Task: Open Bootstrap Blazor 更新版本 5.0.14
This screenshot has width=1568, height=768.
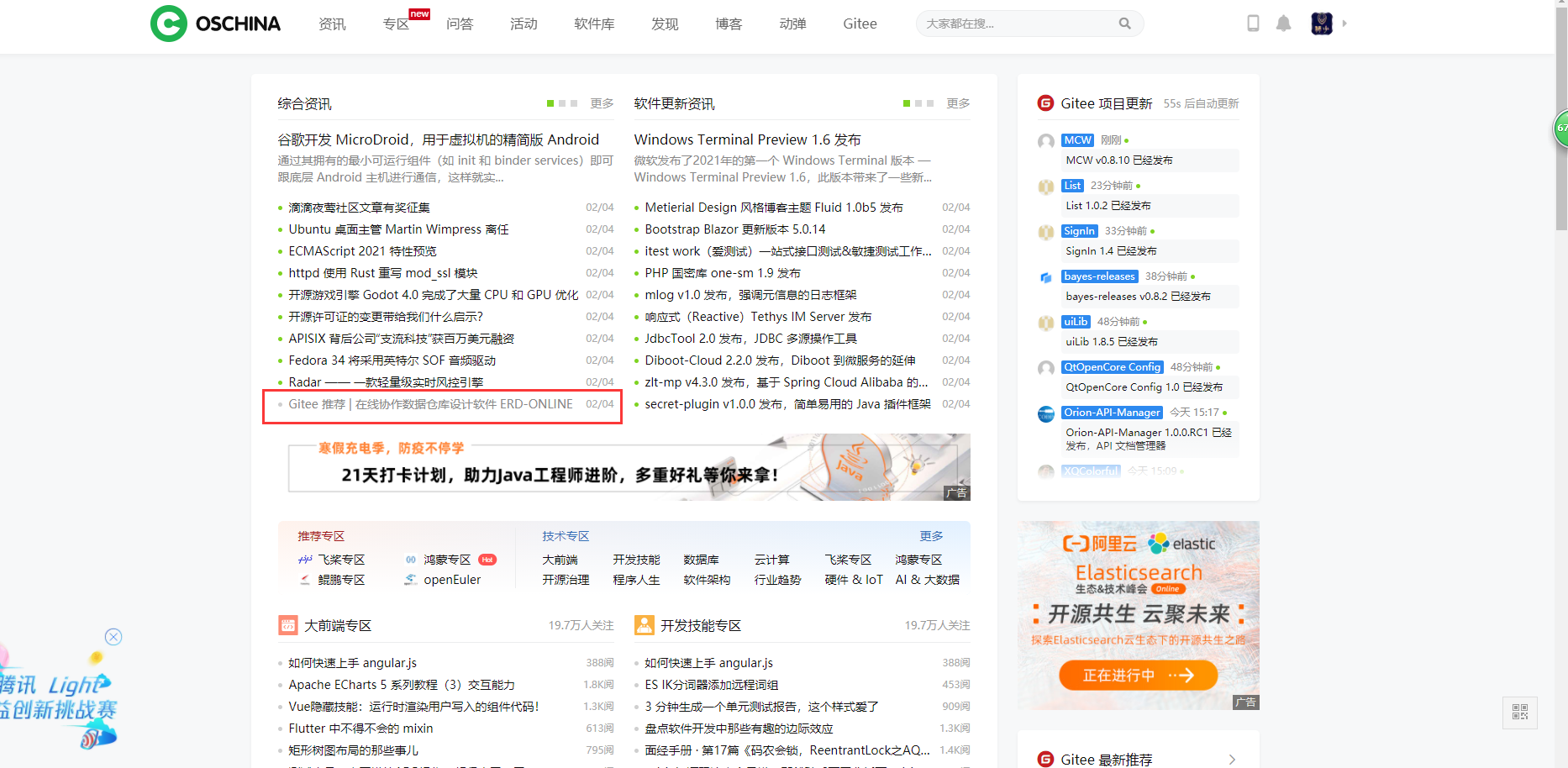Action: click(x=735, y=229)
